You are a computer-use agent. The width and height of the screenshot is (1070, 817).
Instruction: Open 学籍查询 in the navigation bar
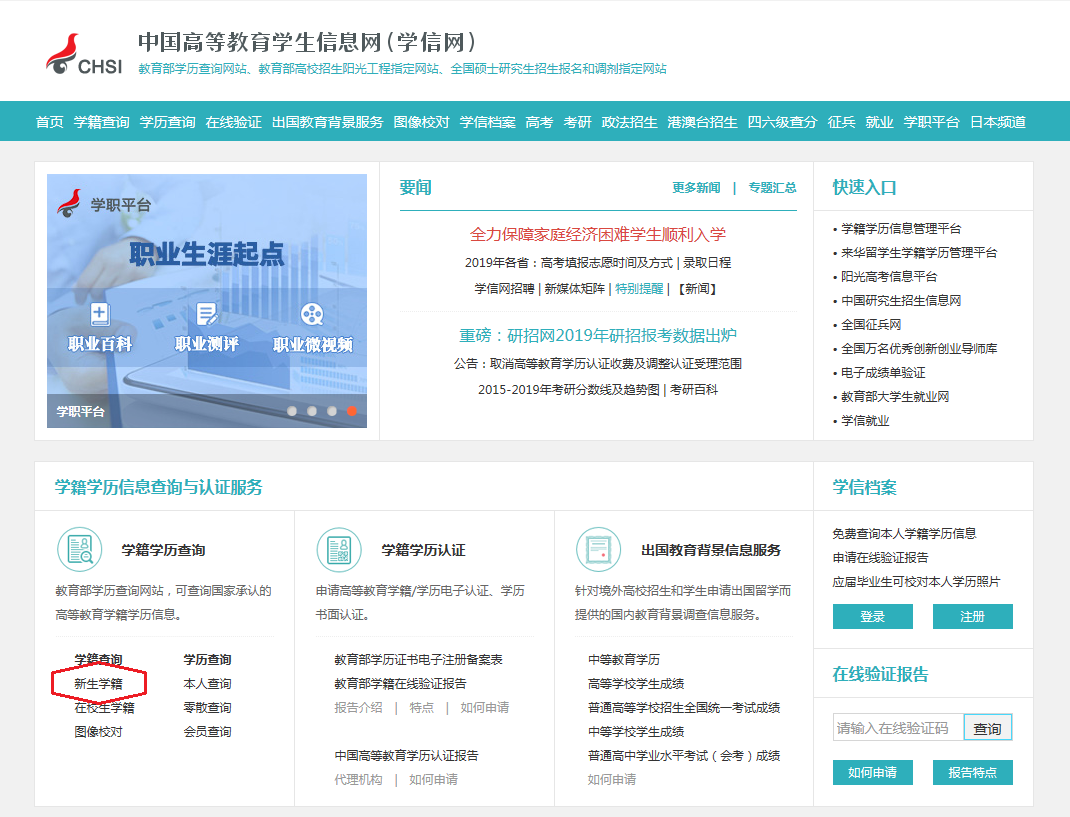(x=102, y=122)
